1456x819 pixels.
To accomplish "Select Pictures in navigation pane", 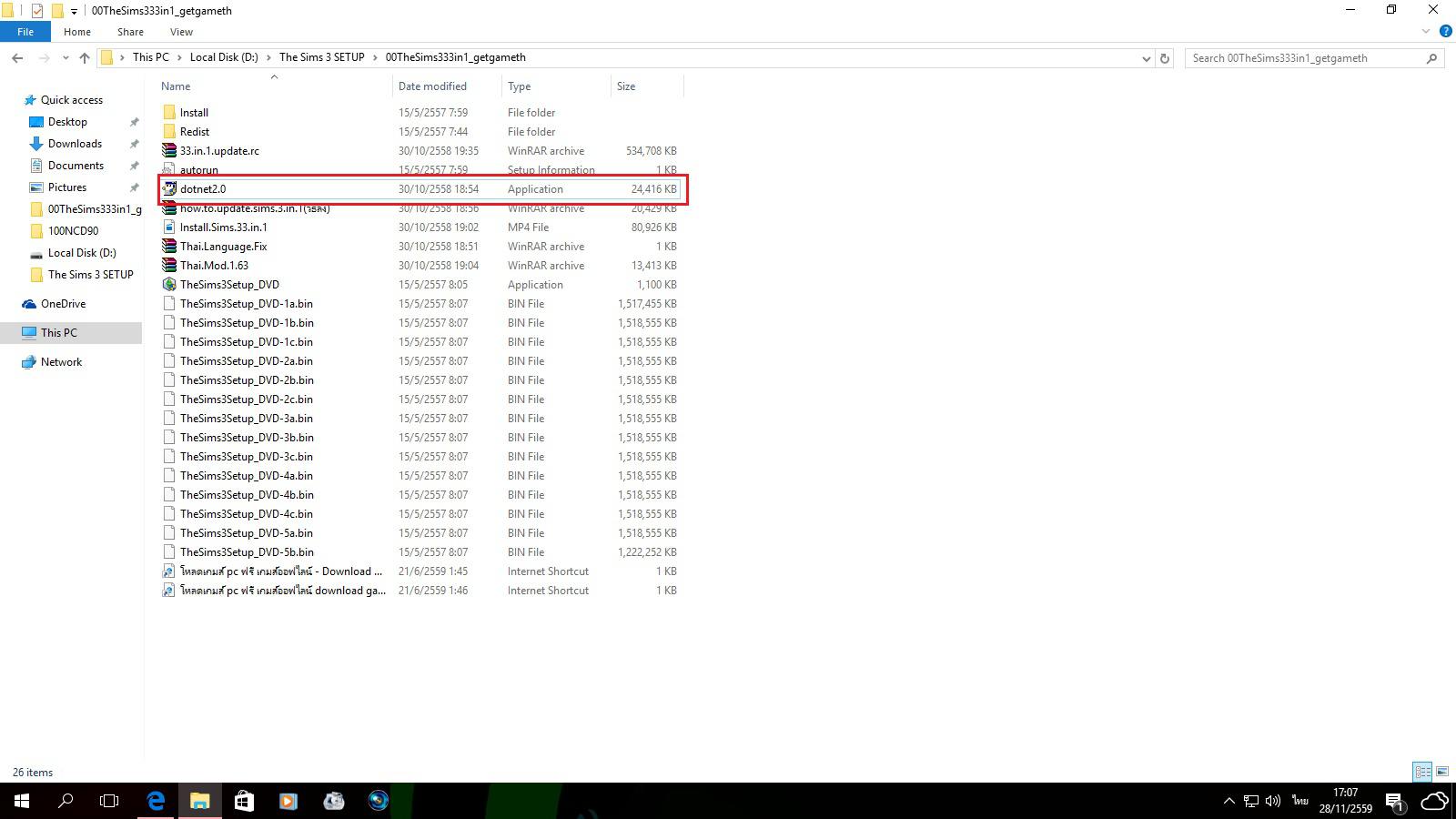I will coord(67,187).
